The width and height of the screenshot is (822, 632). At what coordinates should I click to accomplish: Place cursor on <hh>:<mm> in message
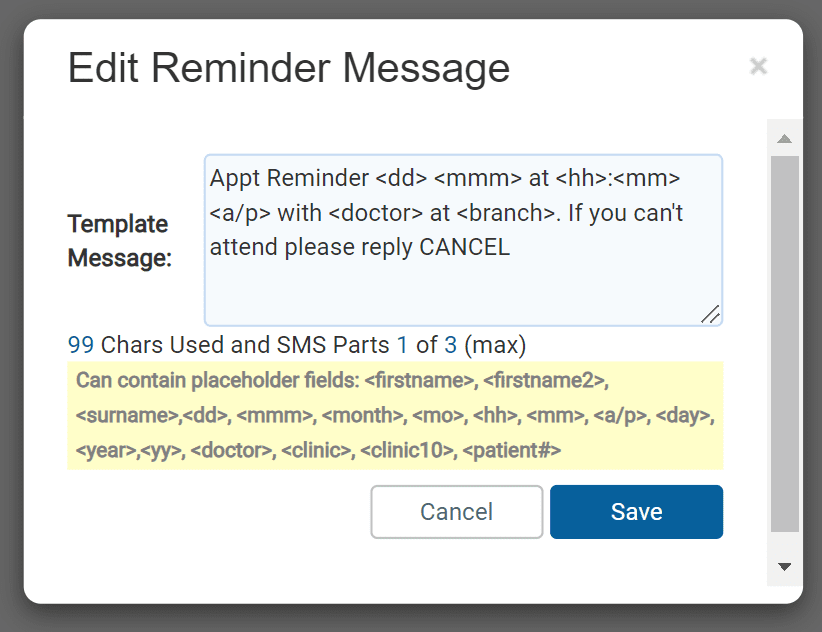tap(618, 178)
